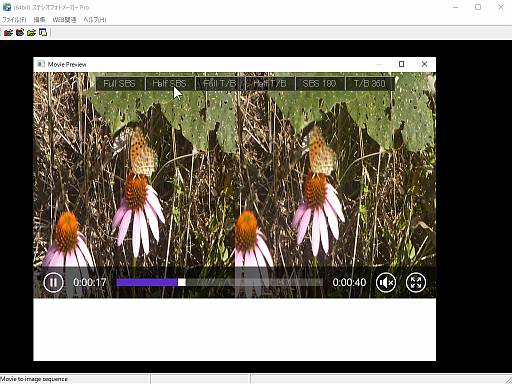Viewport: 512px width, 384px height.
Task: Select the Half SBS format button
Action: (x=169, y=83)
